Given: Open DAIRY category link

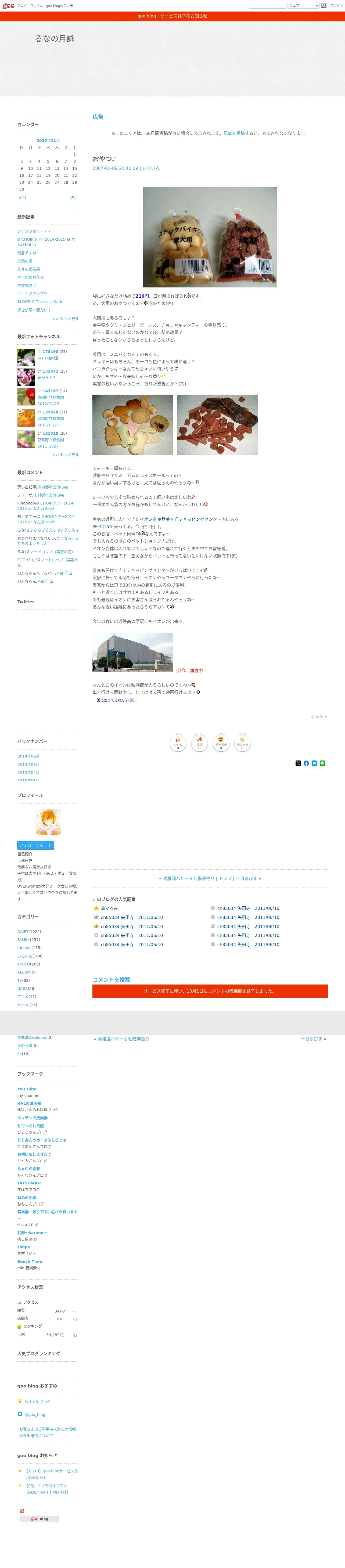Looking at the screenshot, I should pyautogui.click(x=23, y=931).
